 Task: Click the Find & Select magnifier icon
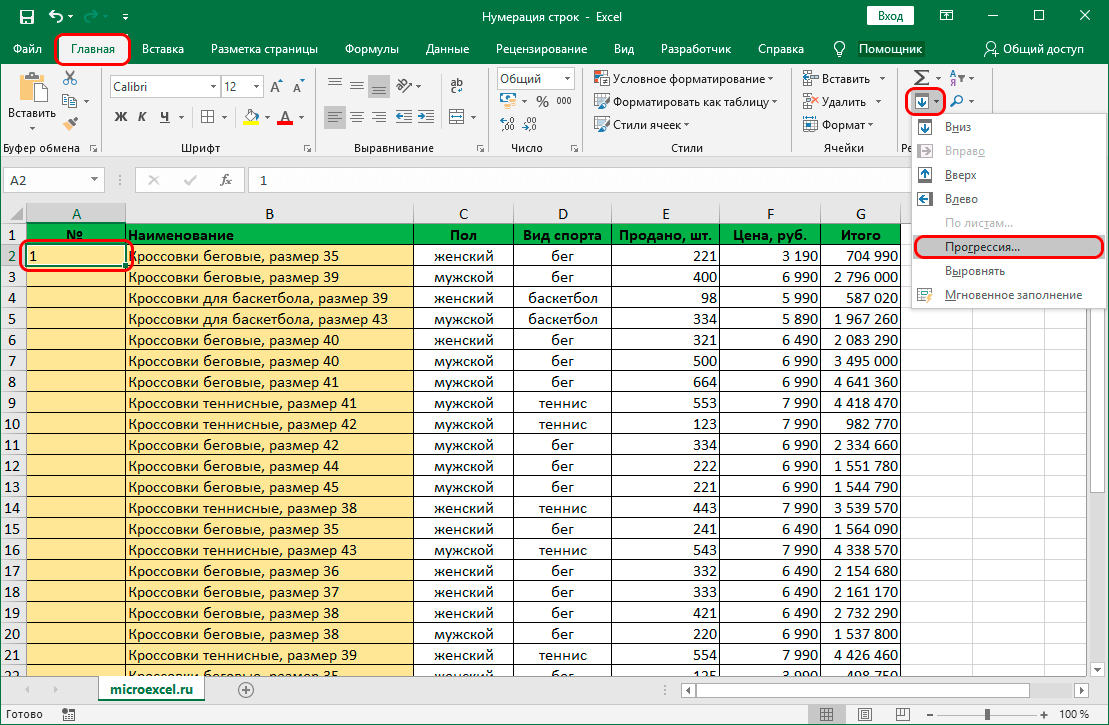coord(957,102)
